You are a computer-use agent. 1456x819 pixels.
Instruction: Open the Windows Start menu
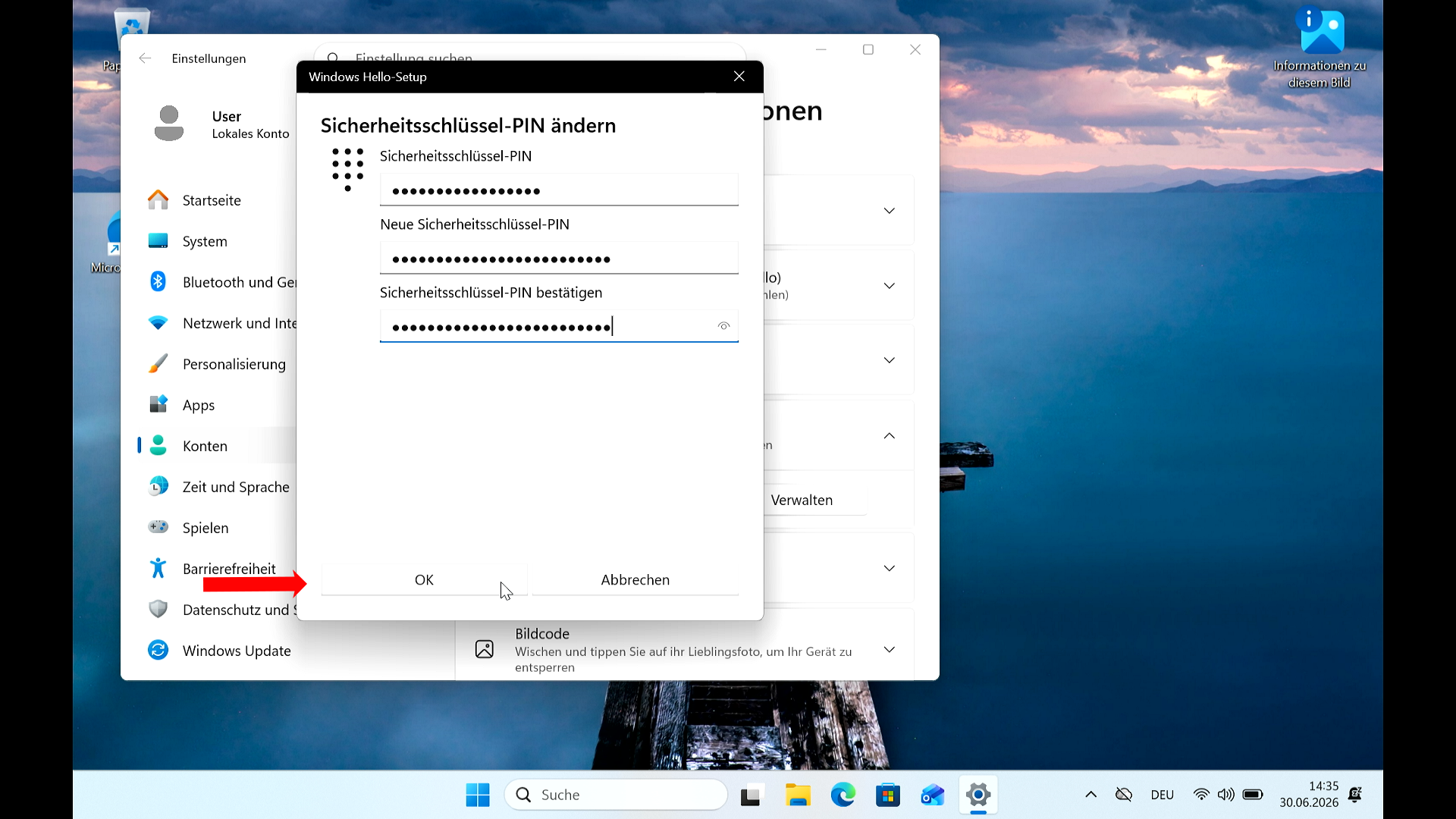(478, 795)
